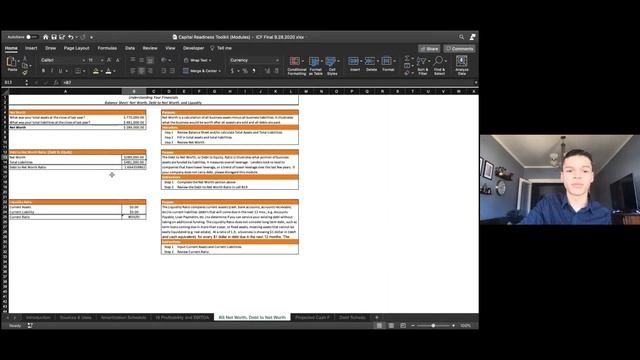The image size is (640, 360).
Task: Adjust the zoom slider in status bar
Action: coord(433,326)
